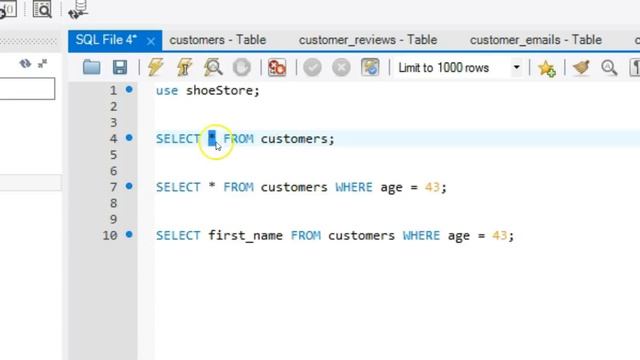Click statement marker dot on line 7

[x=129, y=186]
